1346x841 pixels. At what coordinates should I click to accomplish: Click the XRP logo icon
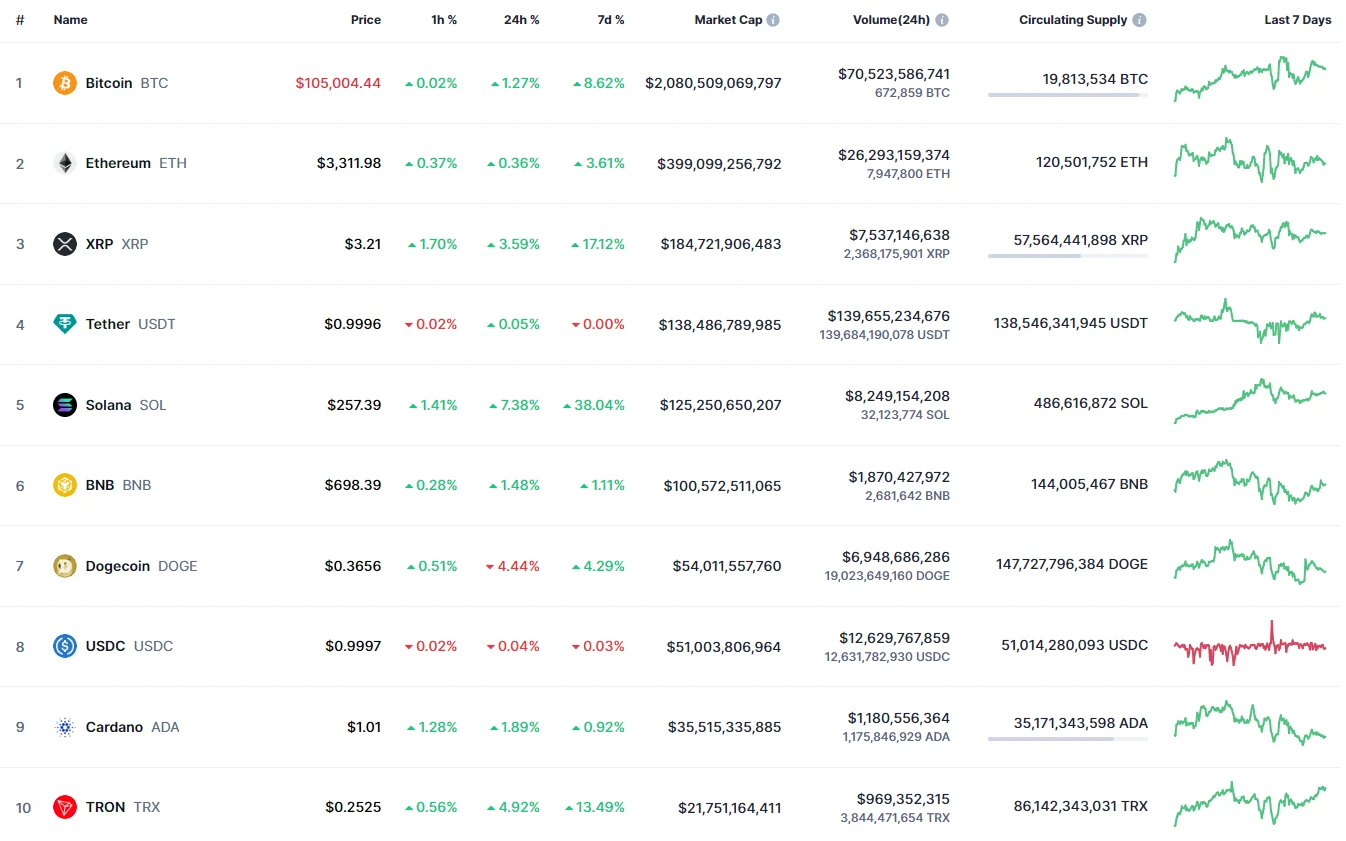coord(64,244)
